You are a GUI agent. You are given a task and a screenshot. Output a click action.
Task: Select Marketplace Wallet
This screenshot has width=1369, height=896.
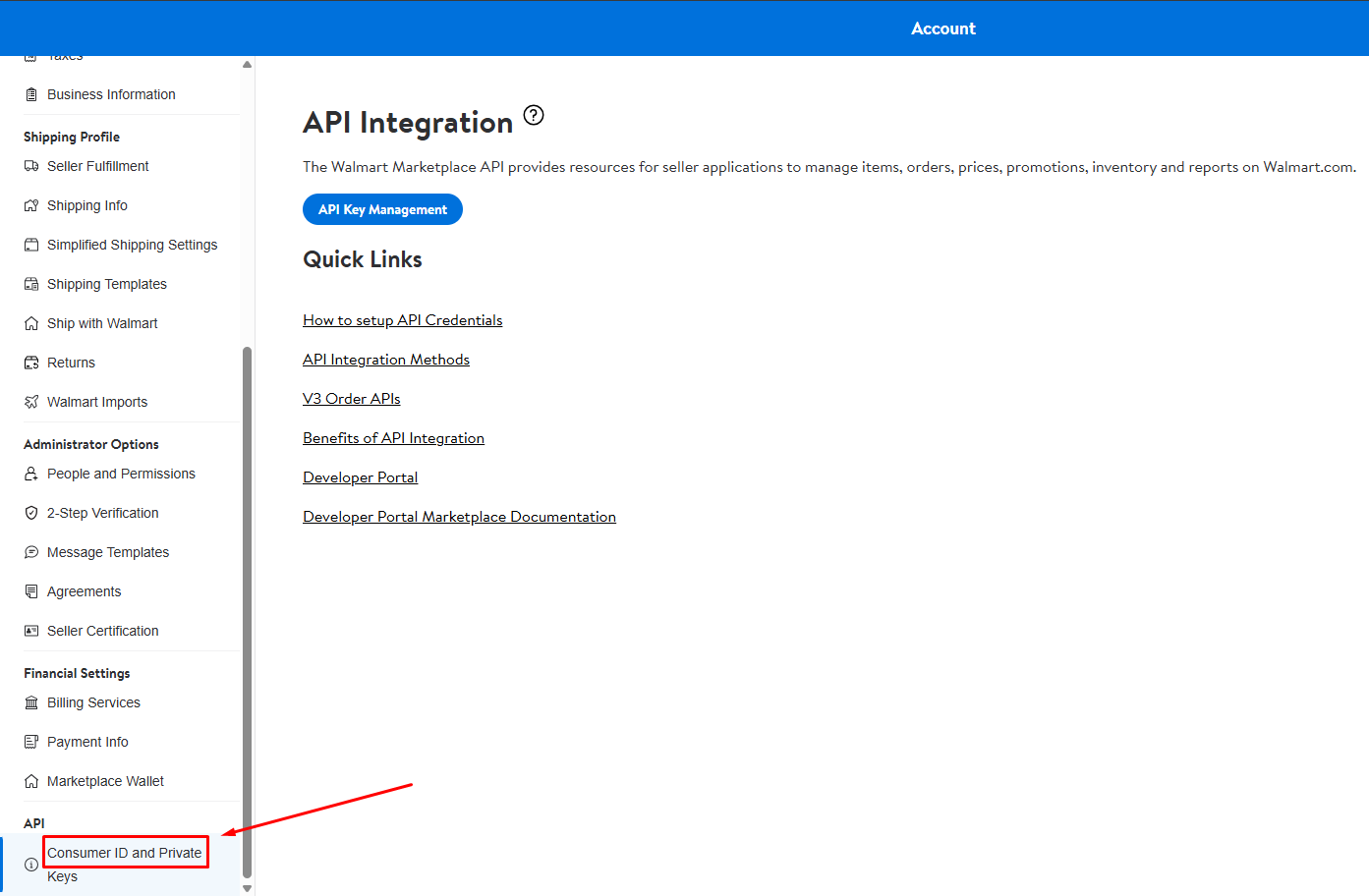point(105,781)
